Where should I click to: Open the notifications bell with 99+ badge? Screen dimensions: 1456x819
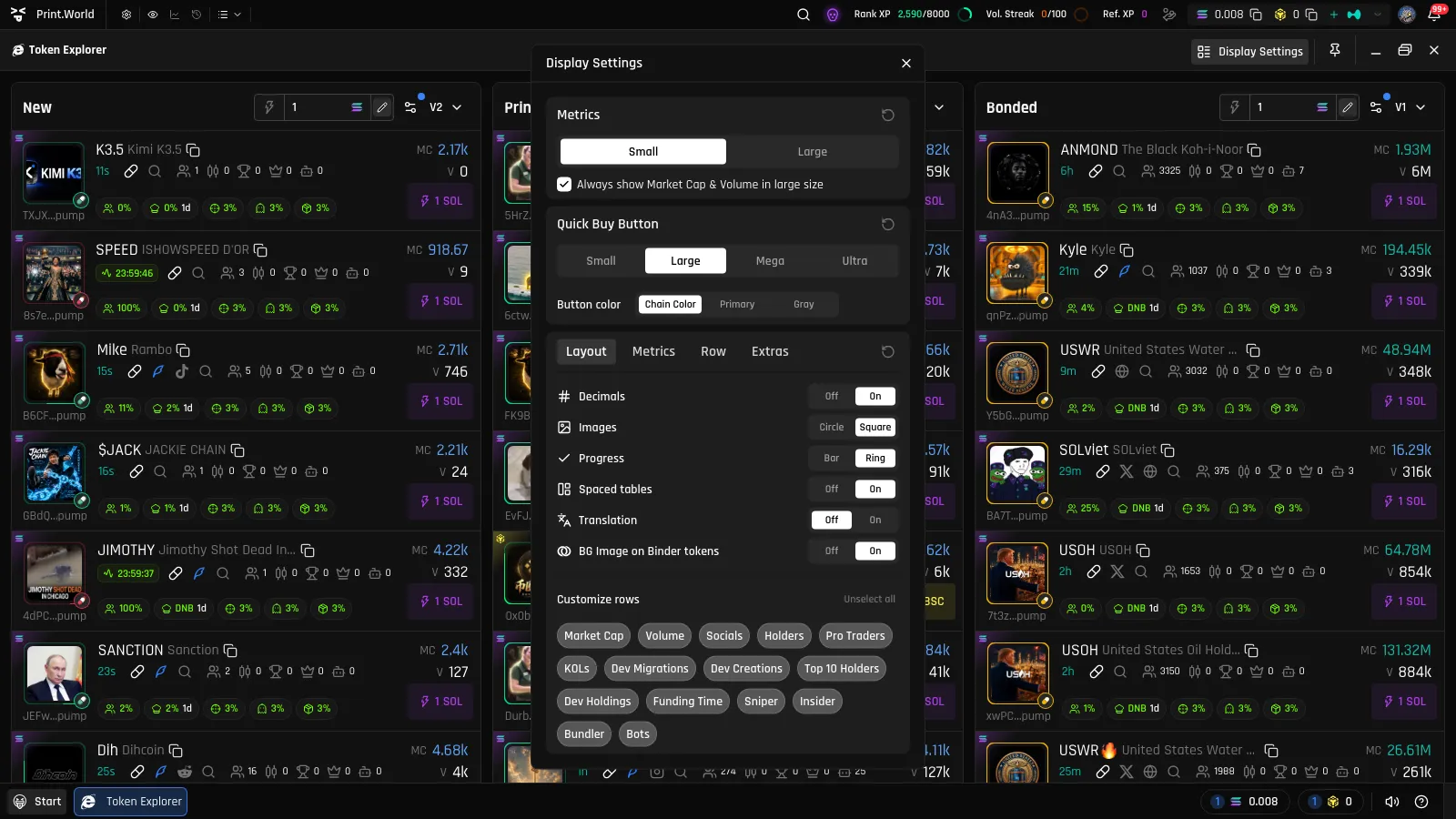[1434, 15]
